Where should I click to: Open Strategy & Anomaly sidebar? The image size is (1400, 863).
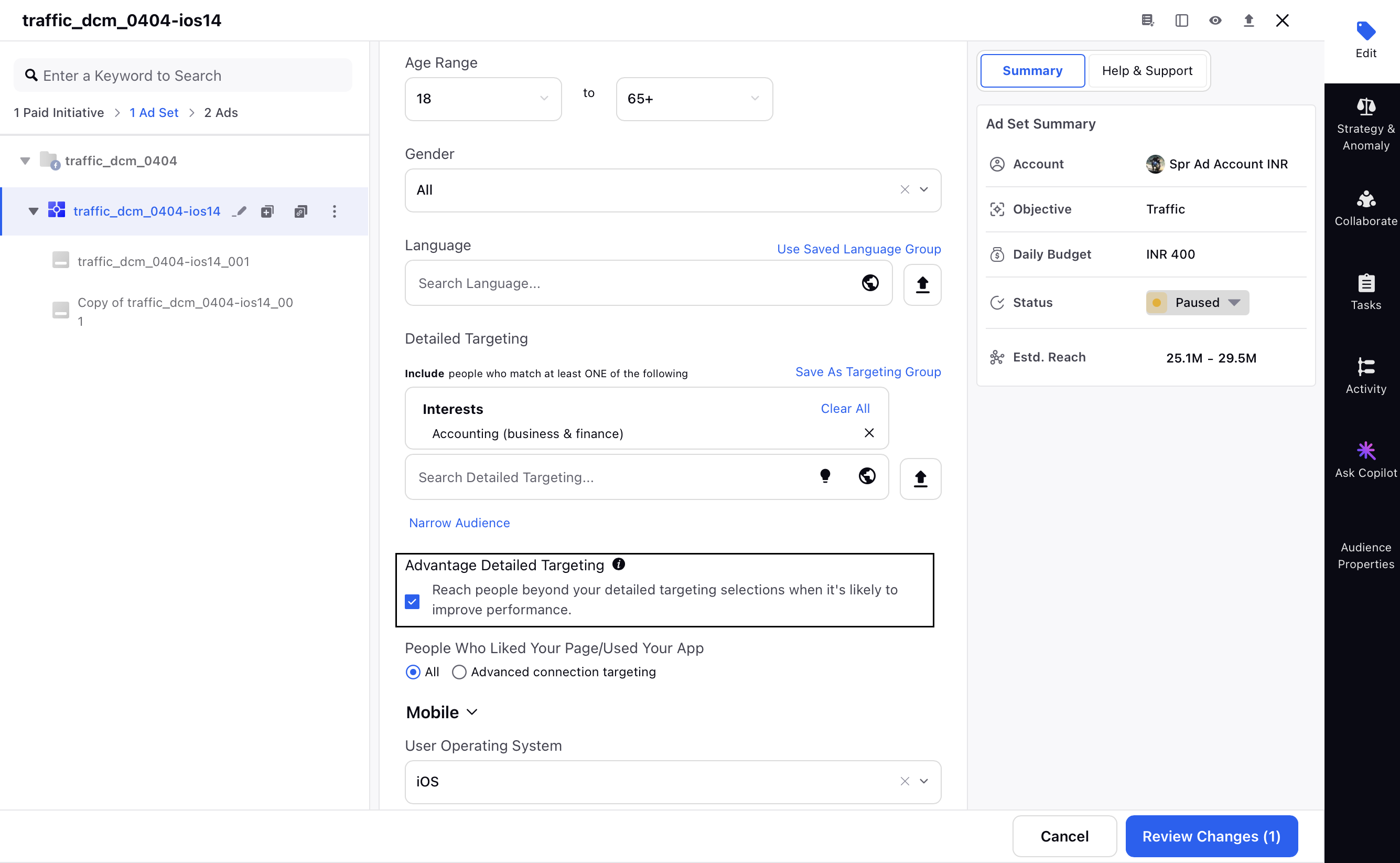1366,124
